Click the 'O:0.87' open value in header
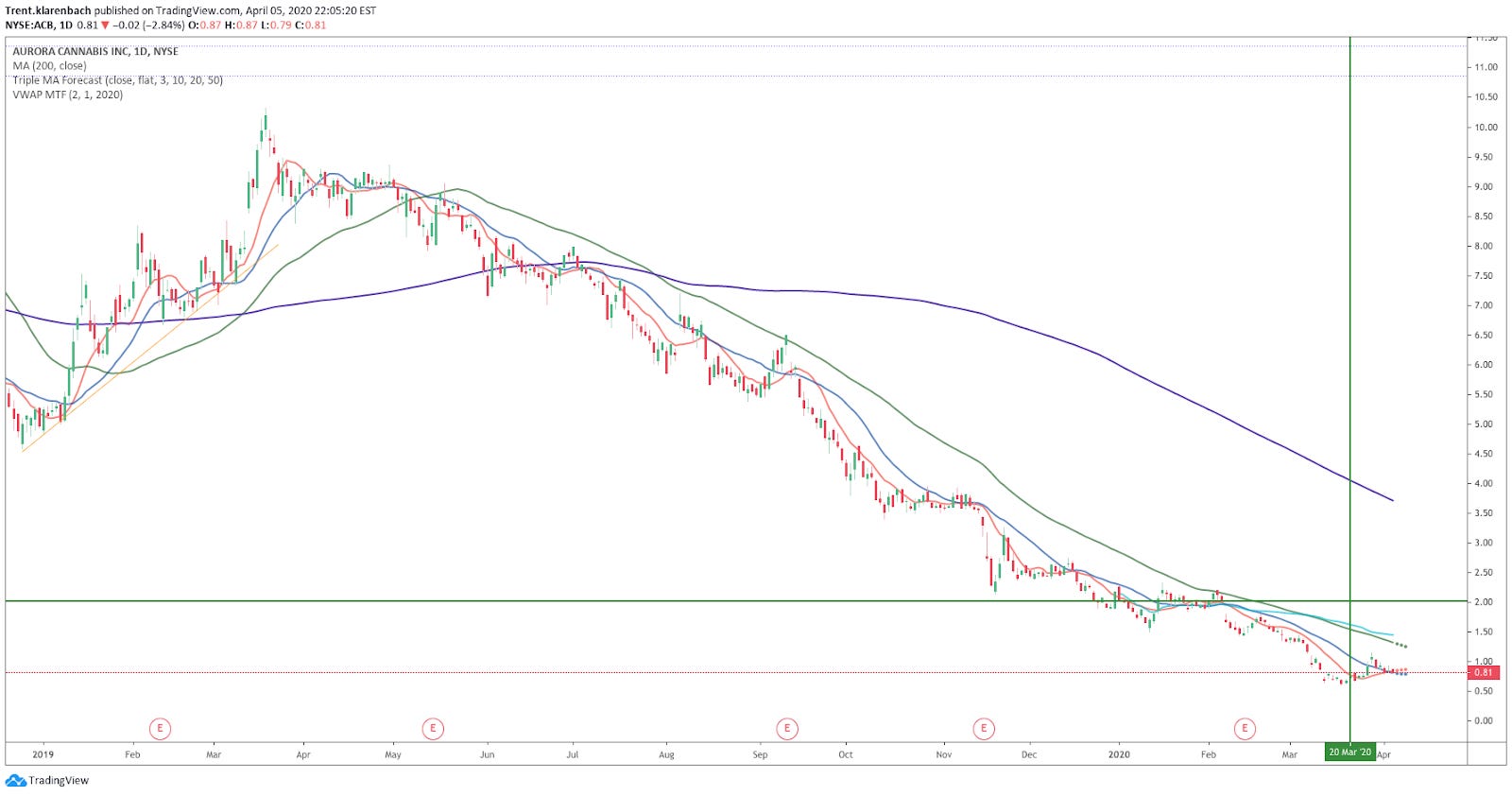The image size is (1512, 796). (205, 25)
